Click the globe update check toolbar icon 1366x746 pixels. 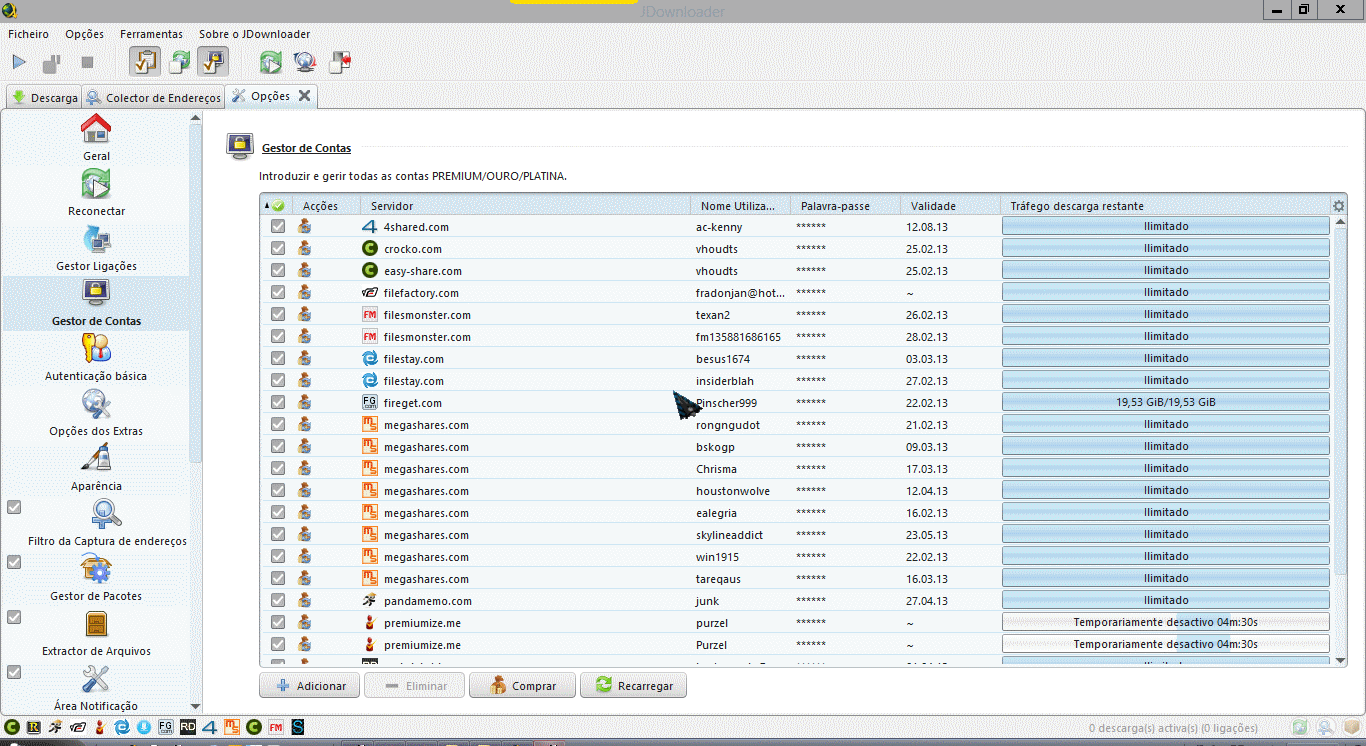pos(305,62)
